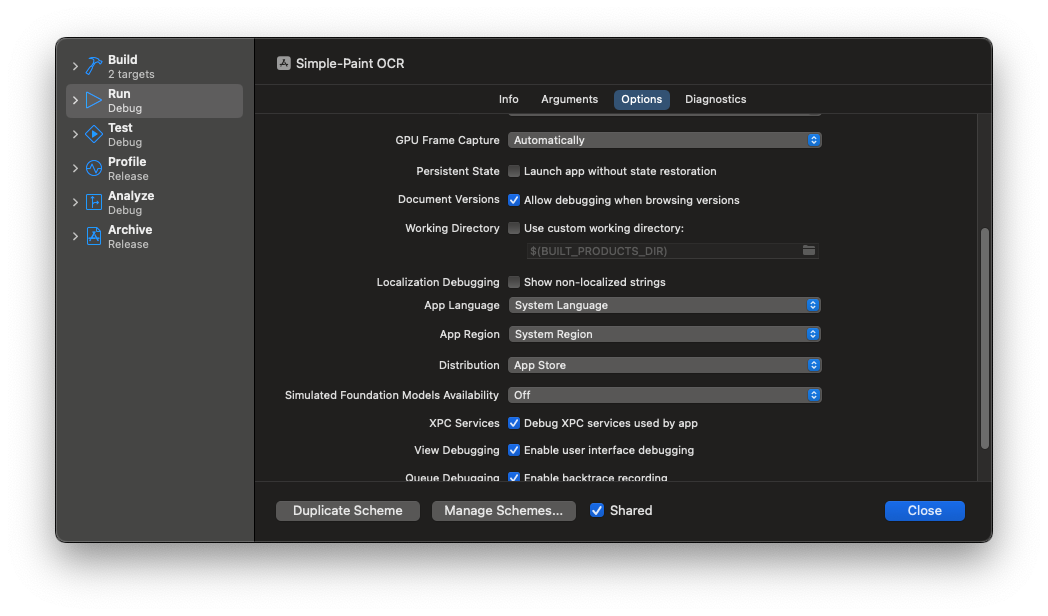Select the Run play icon
1048x616 pixels.
93,101
